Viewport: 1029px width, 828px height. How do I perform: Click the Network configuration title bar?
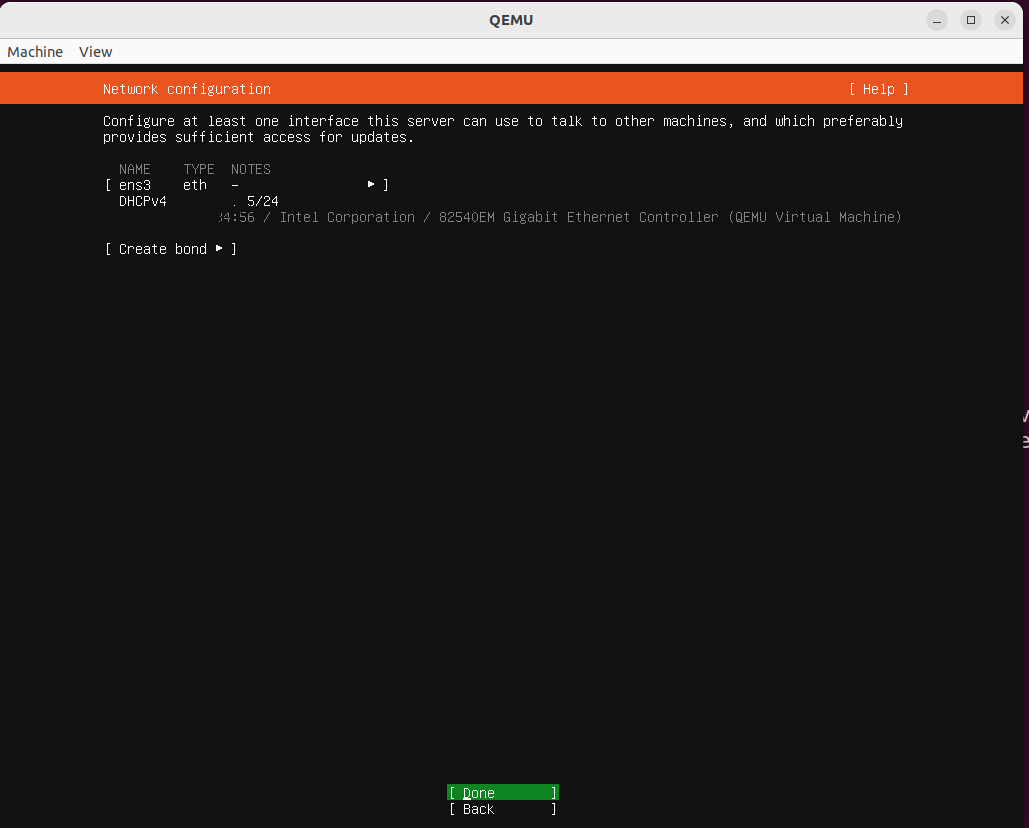(186, 89)
